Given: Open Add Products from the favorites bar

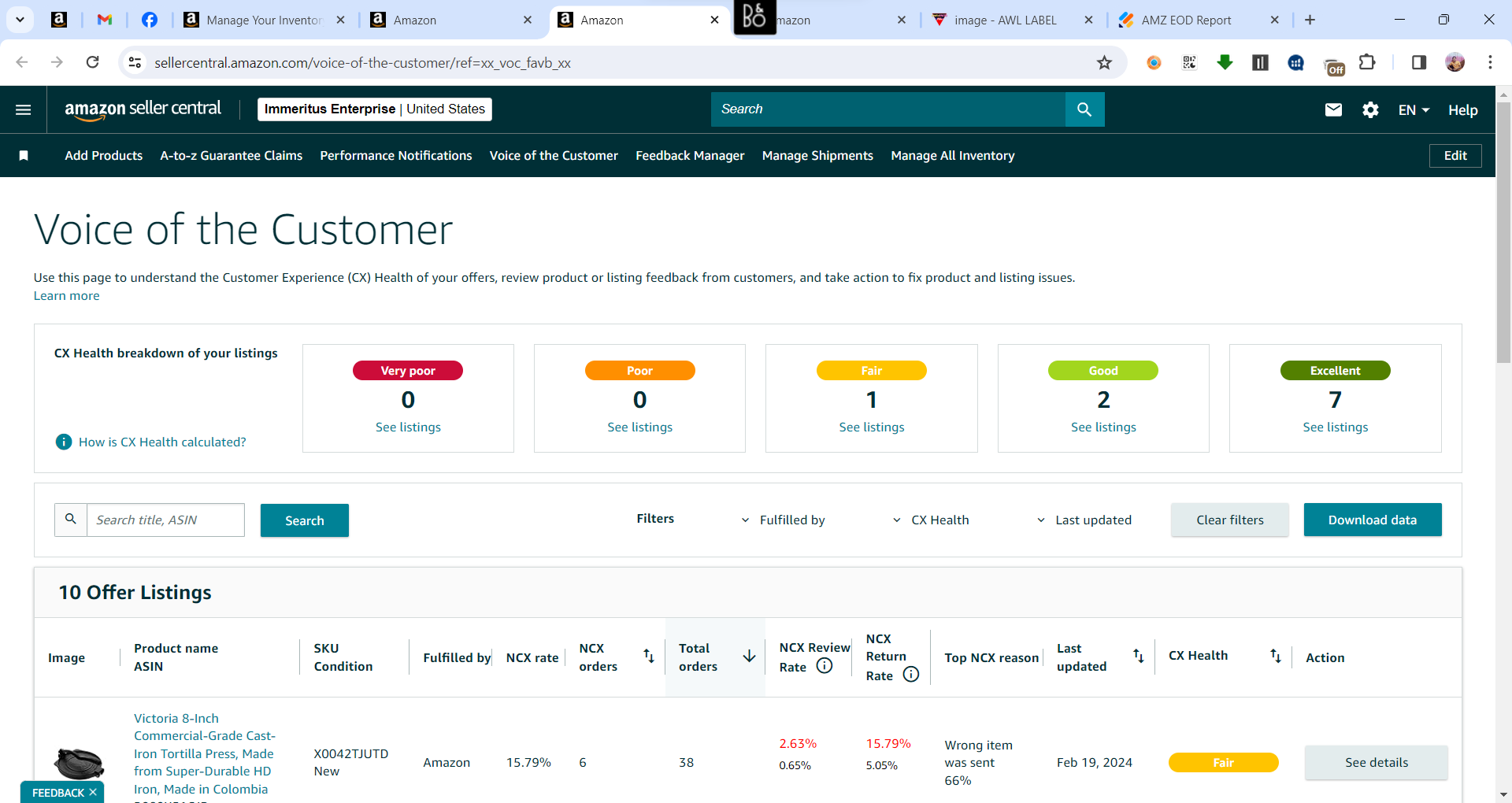Looking at the screenshot, I should (x=104, y=156).
